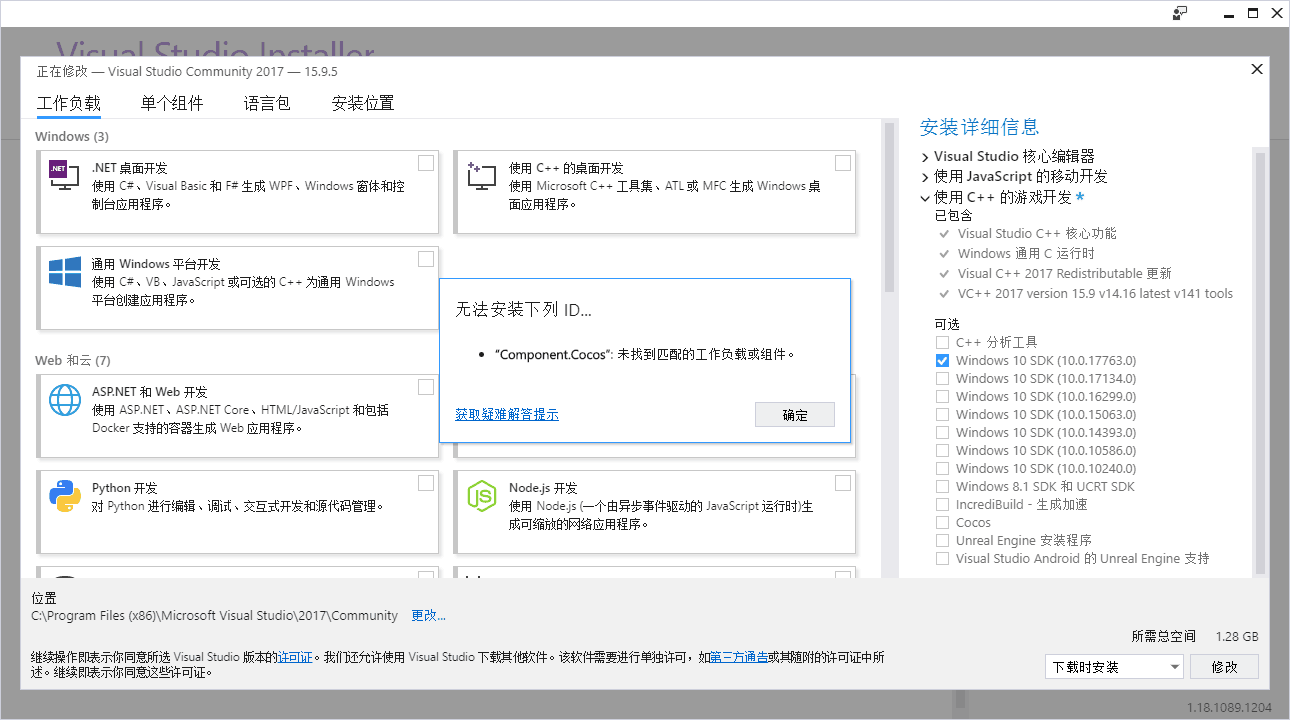The height and width of the screenshot is (720, 1290).
Task: Open the 第三方通告 link
Action: (x=739, y=657)
